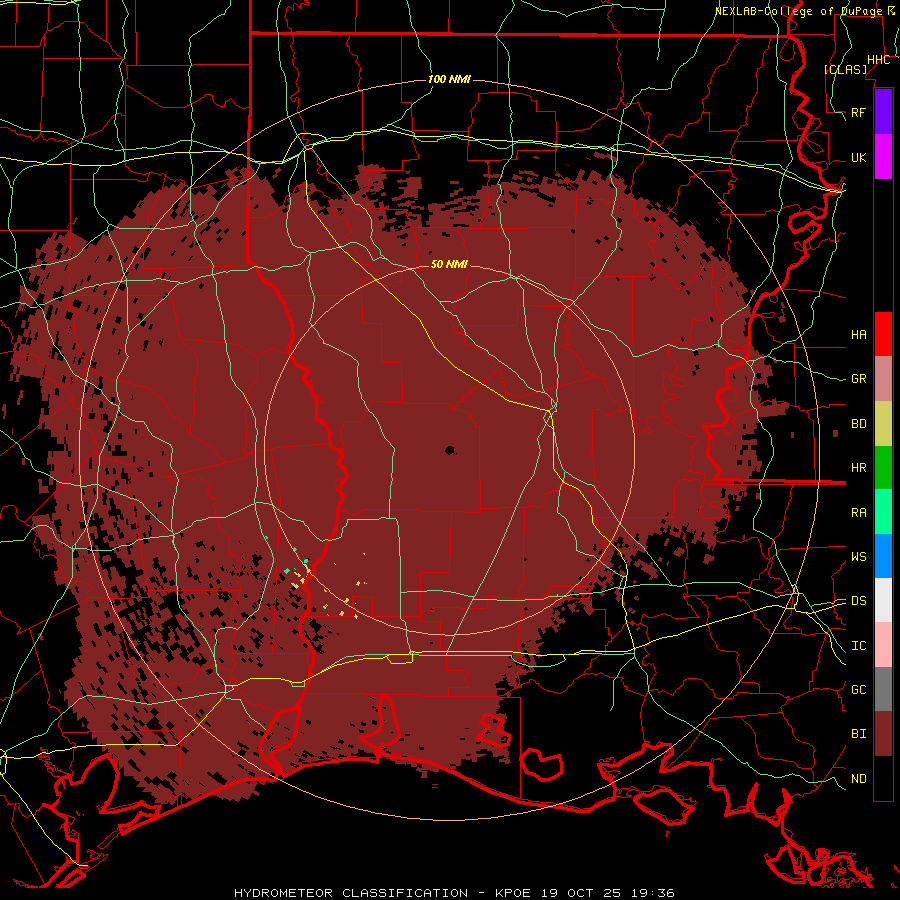Click the RA legend label
Viewport: 900px width, 900px height.
pos(858,513)
